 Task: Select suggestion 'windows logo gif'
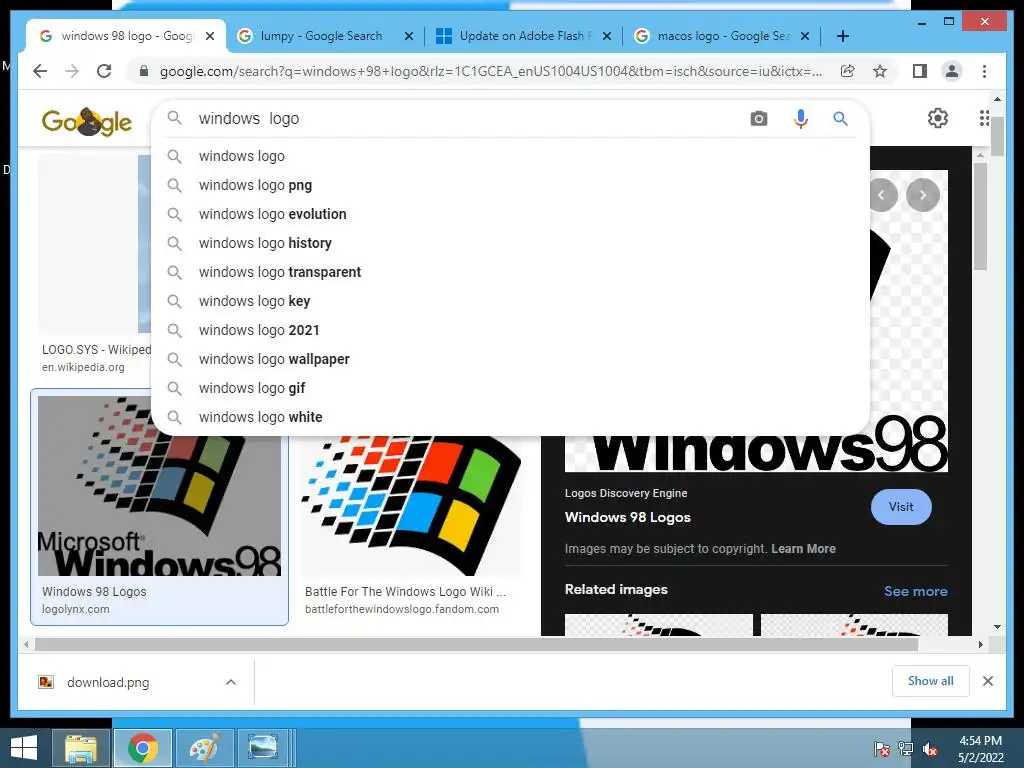[511, 388]
